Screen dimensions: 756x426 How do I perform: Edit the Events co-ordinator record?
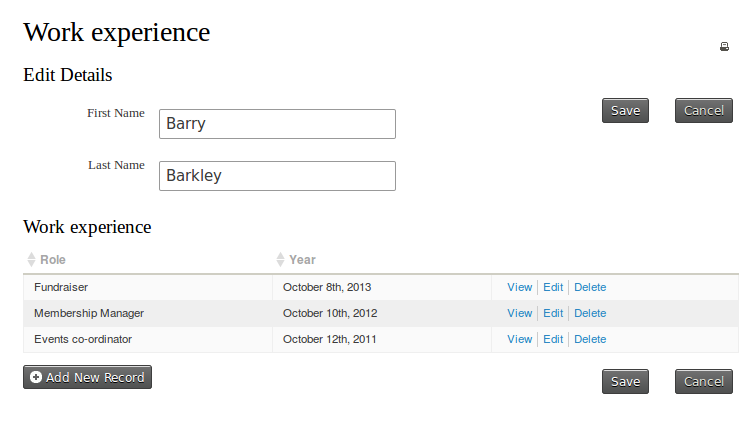pyautogui.click(x=553, y=339)
